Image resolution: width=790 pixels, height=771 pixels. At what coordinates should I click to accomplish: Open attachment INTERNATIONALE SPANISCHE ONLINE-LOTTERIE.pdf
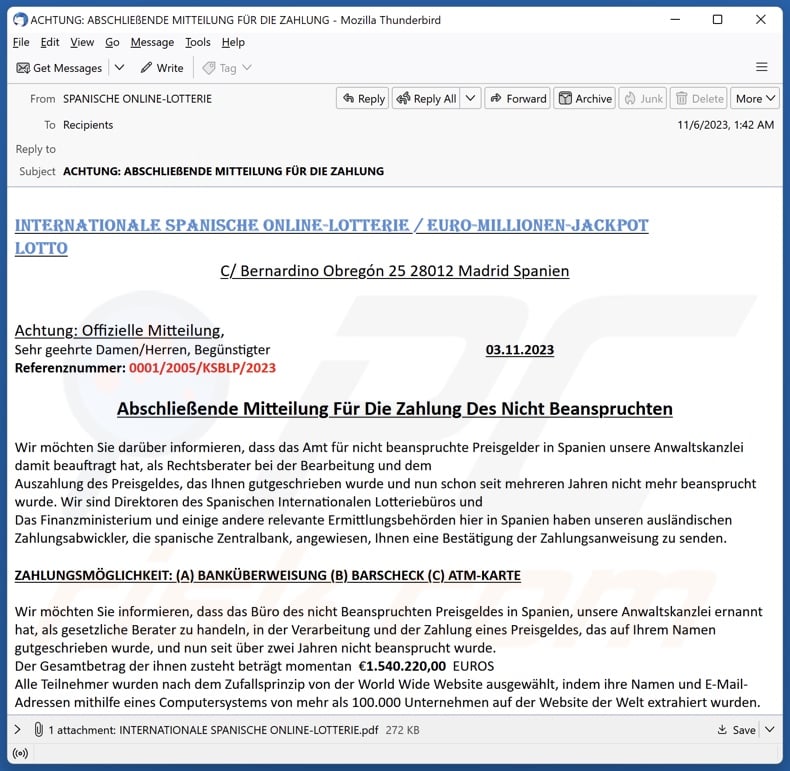click(x=248, y=730)
